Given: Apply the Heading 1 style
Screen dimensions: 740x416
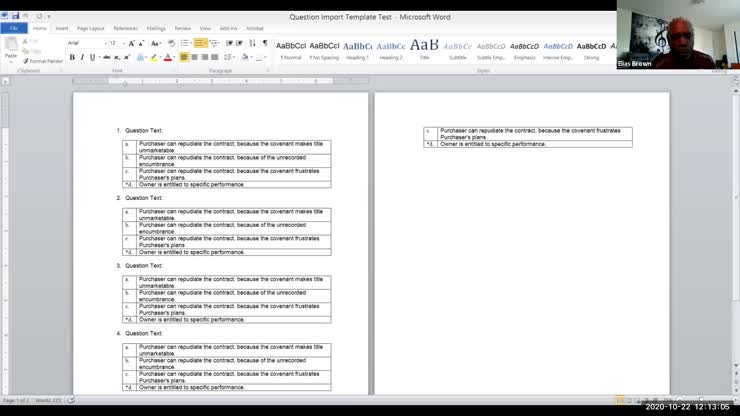Looking at the screenshot, I should [x=357, y=51].
